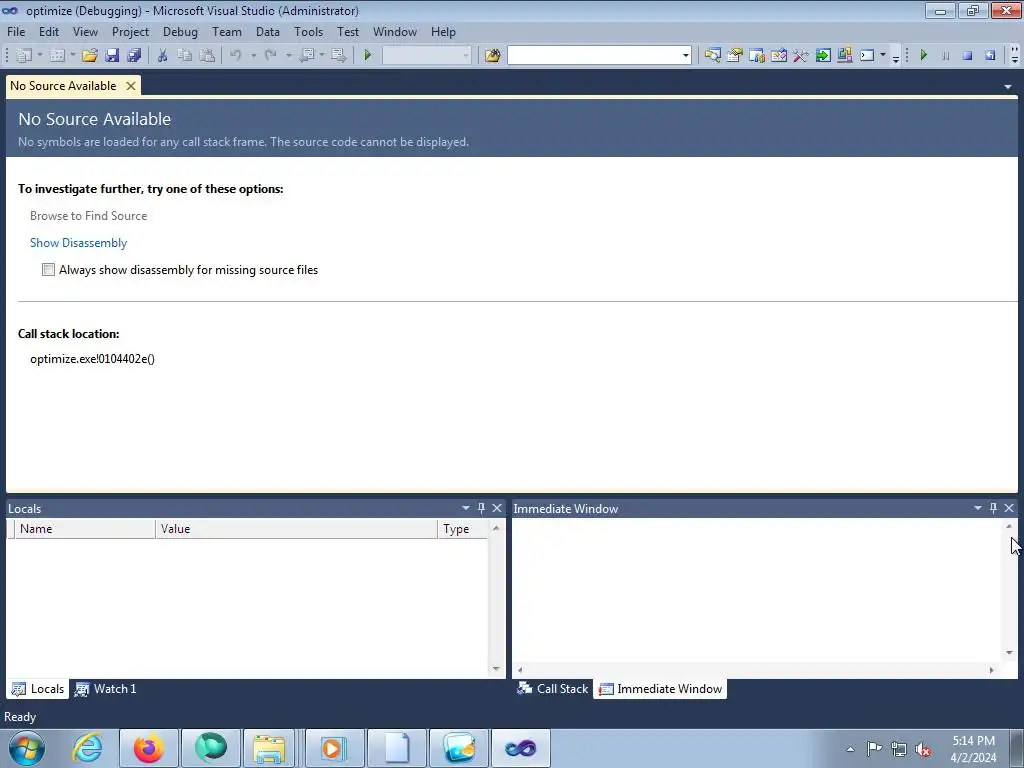Click Browse to Find Source link
The width and height of the screenshot is (1024, 768).
coord(88,216)
